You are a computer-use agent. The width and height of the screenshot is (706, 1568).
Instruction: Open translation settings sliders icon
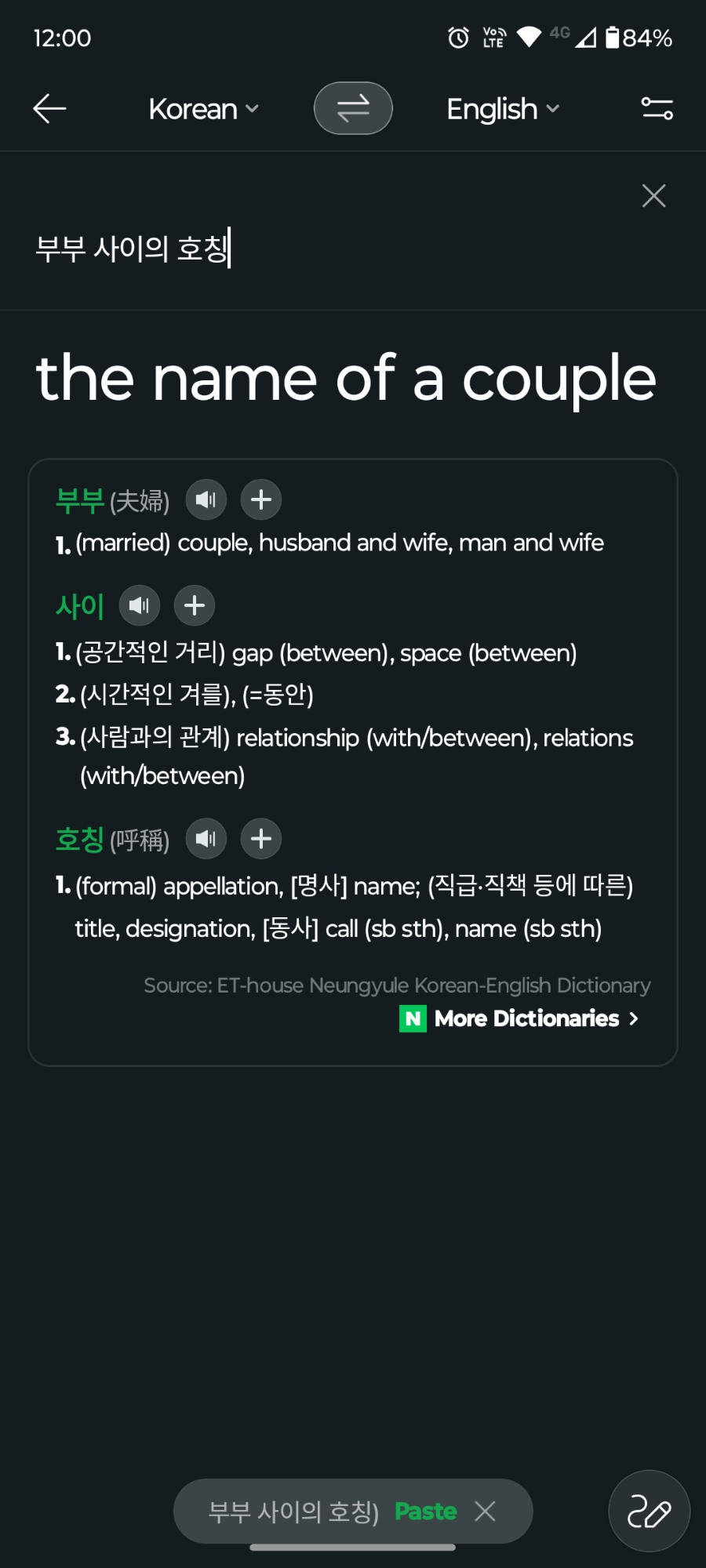(657, 108)
